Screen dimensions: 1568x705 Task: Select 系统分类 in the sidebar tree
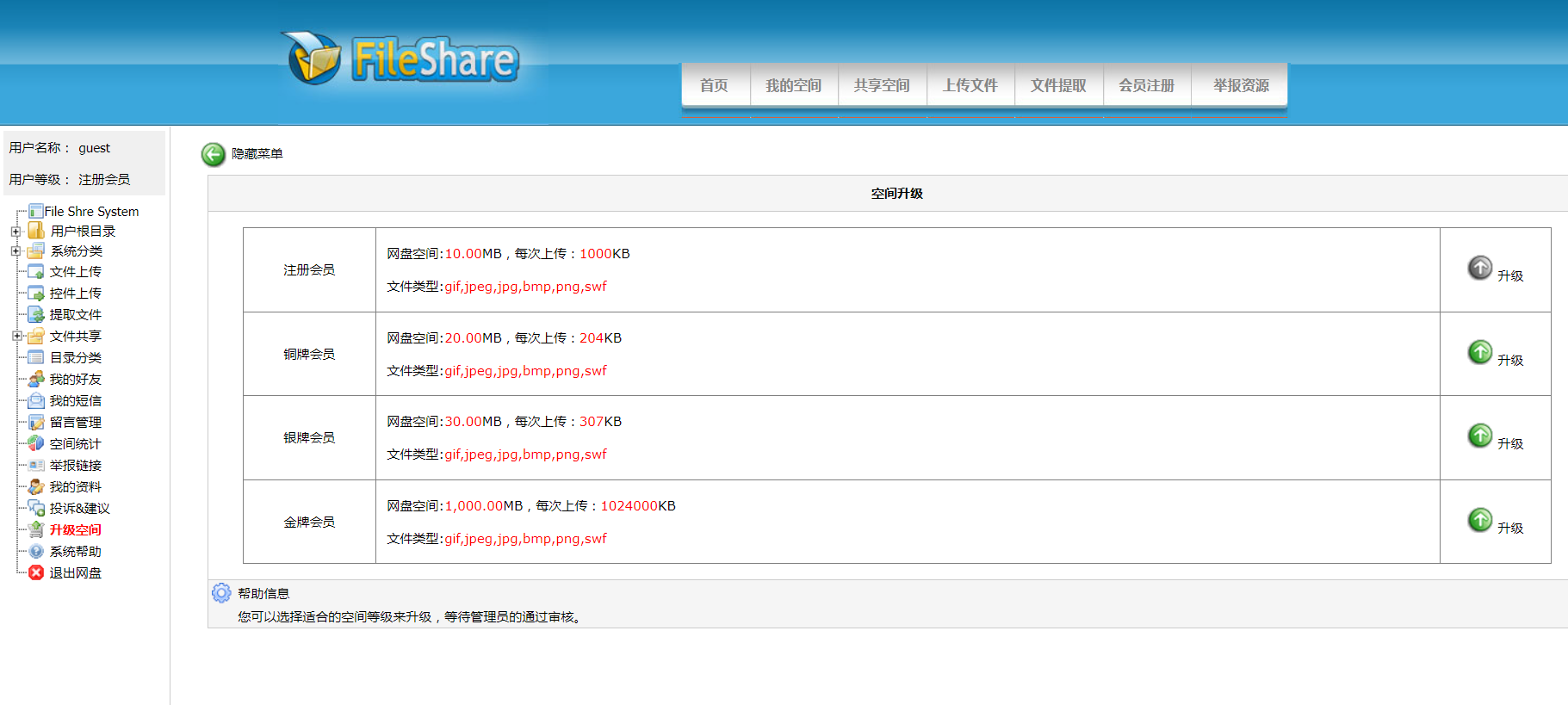(x=76, y=251)
